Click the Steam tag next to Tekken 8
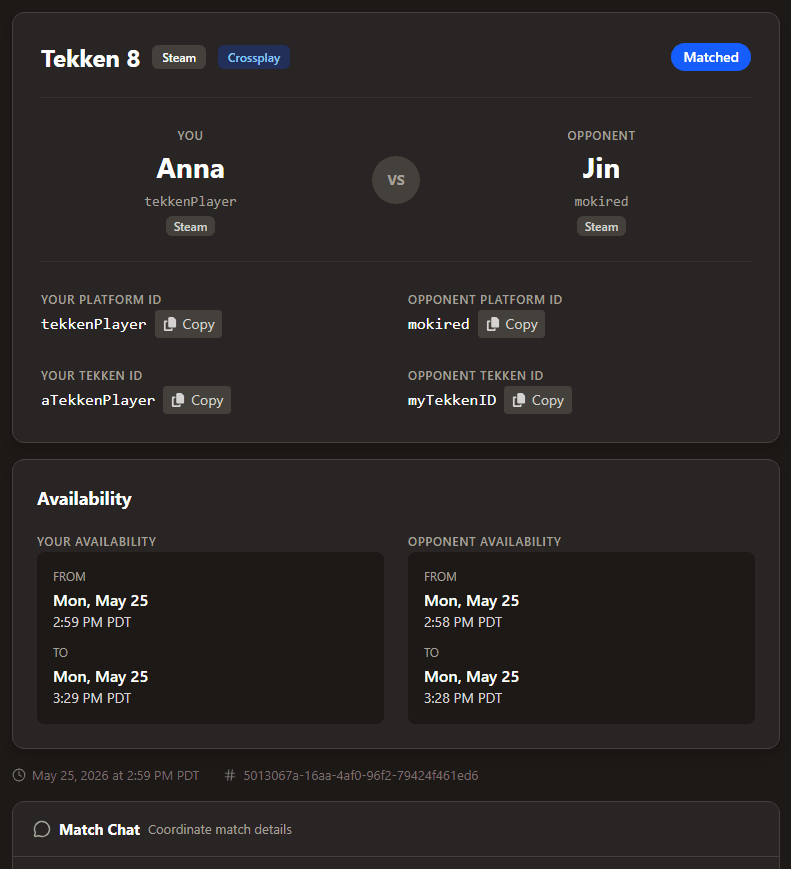The image size is (791, 869). (x=179, y=58)
